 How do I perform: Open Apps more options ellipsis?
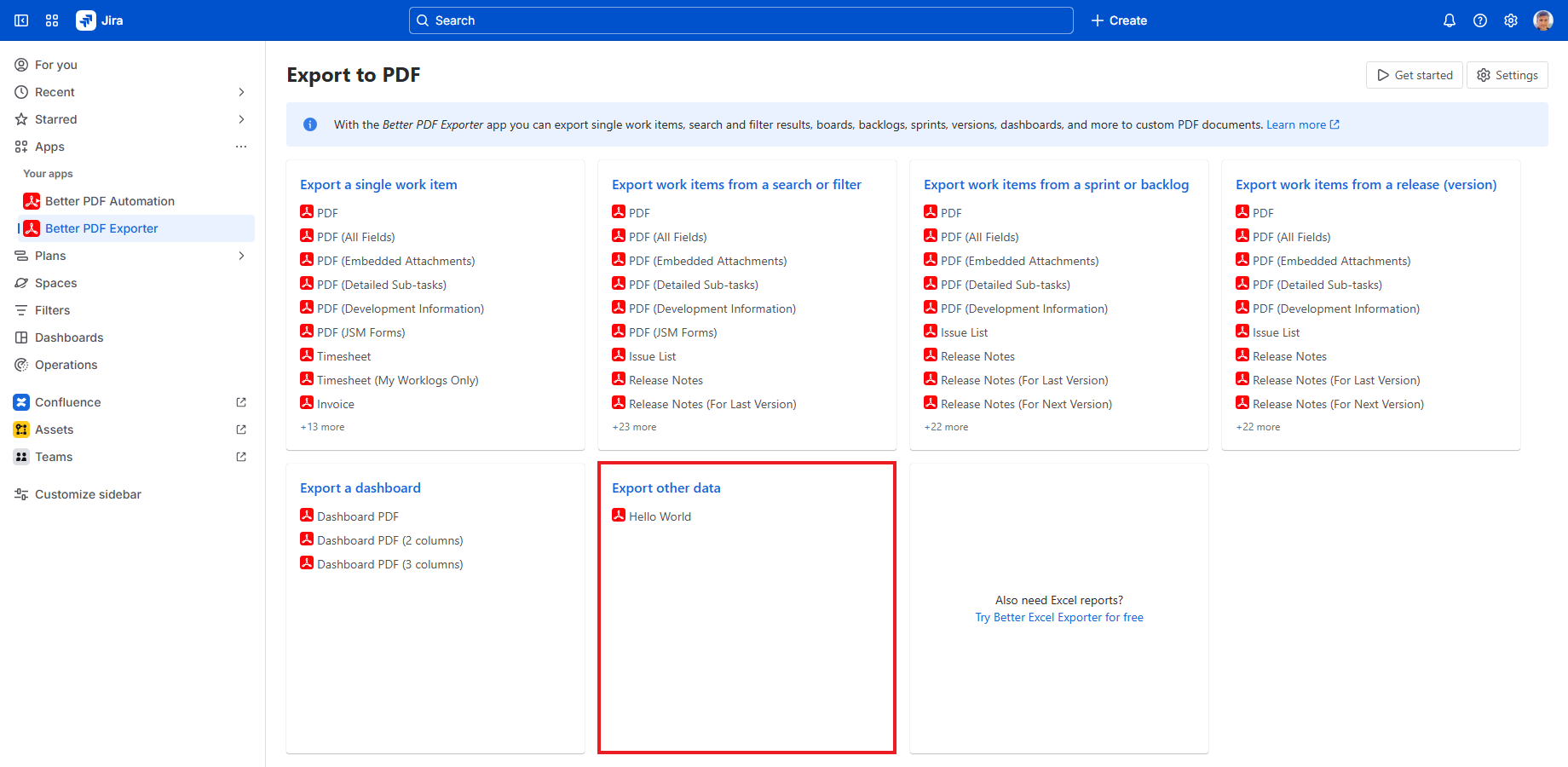point(241,147)
